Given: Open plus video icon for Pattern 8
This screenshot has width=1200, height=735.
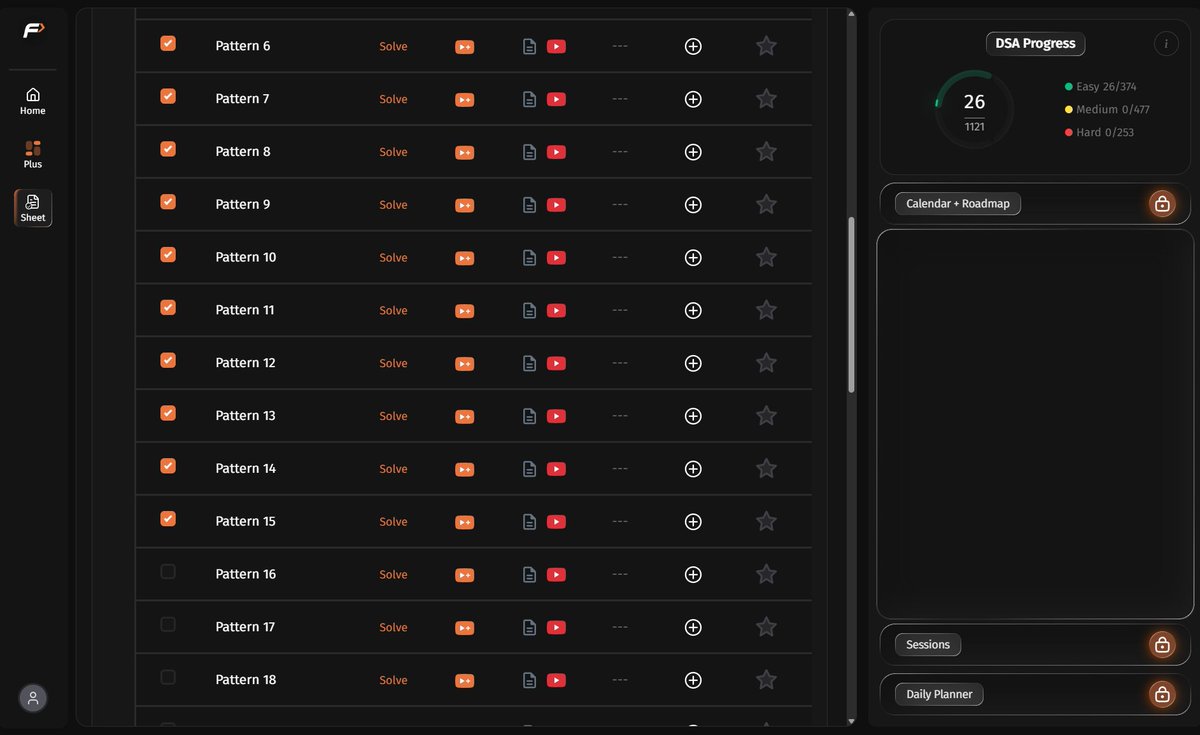Looking at the screenshot, I should [x=464, y=152].
